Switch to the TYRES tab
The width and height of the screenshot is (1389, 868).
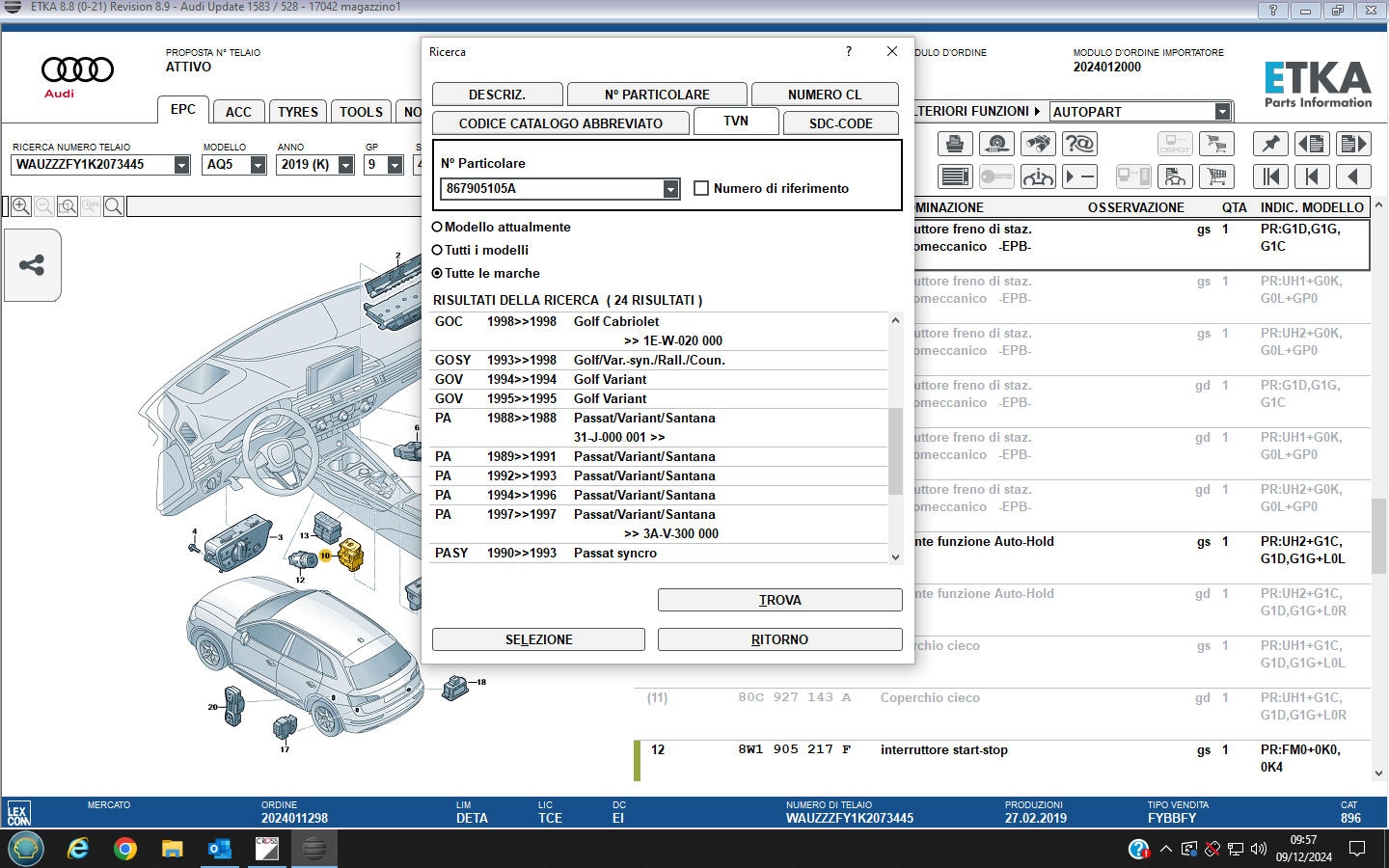click(x=298, y=112)
